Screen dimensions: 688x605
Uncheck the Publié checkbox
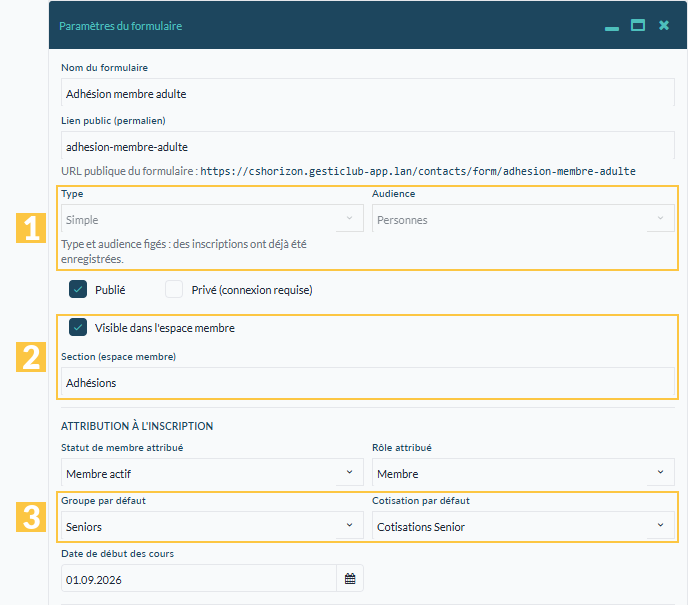[78, 290]
